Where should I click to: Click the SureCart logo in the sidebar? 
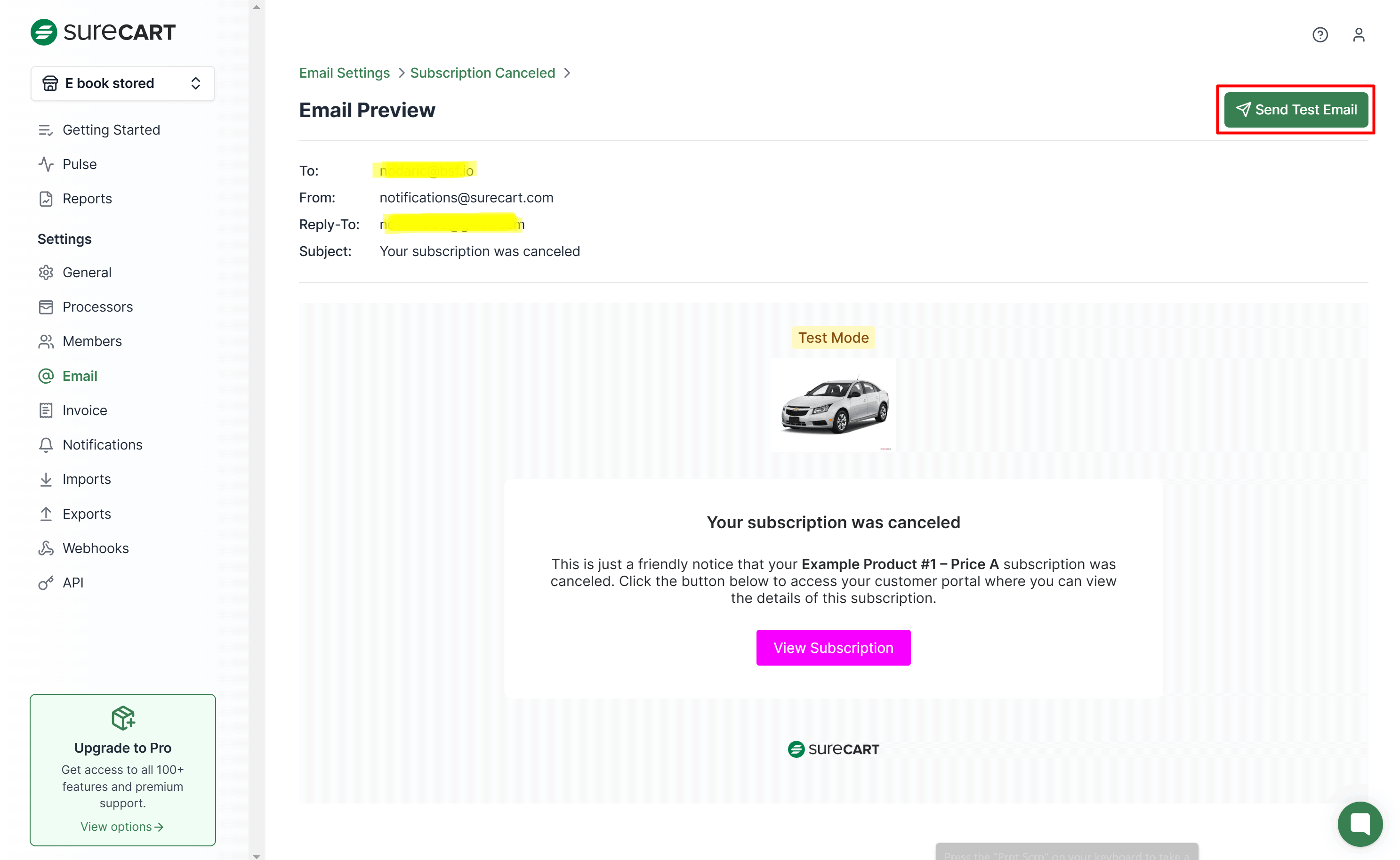pos(103,32)
